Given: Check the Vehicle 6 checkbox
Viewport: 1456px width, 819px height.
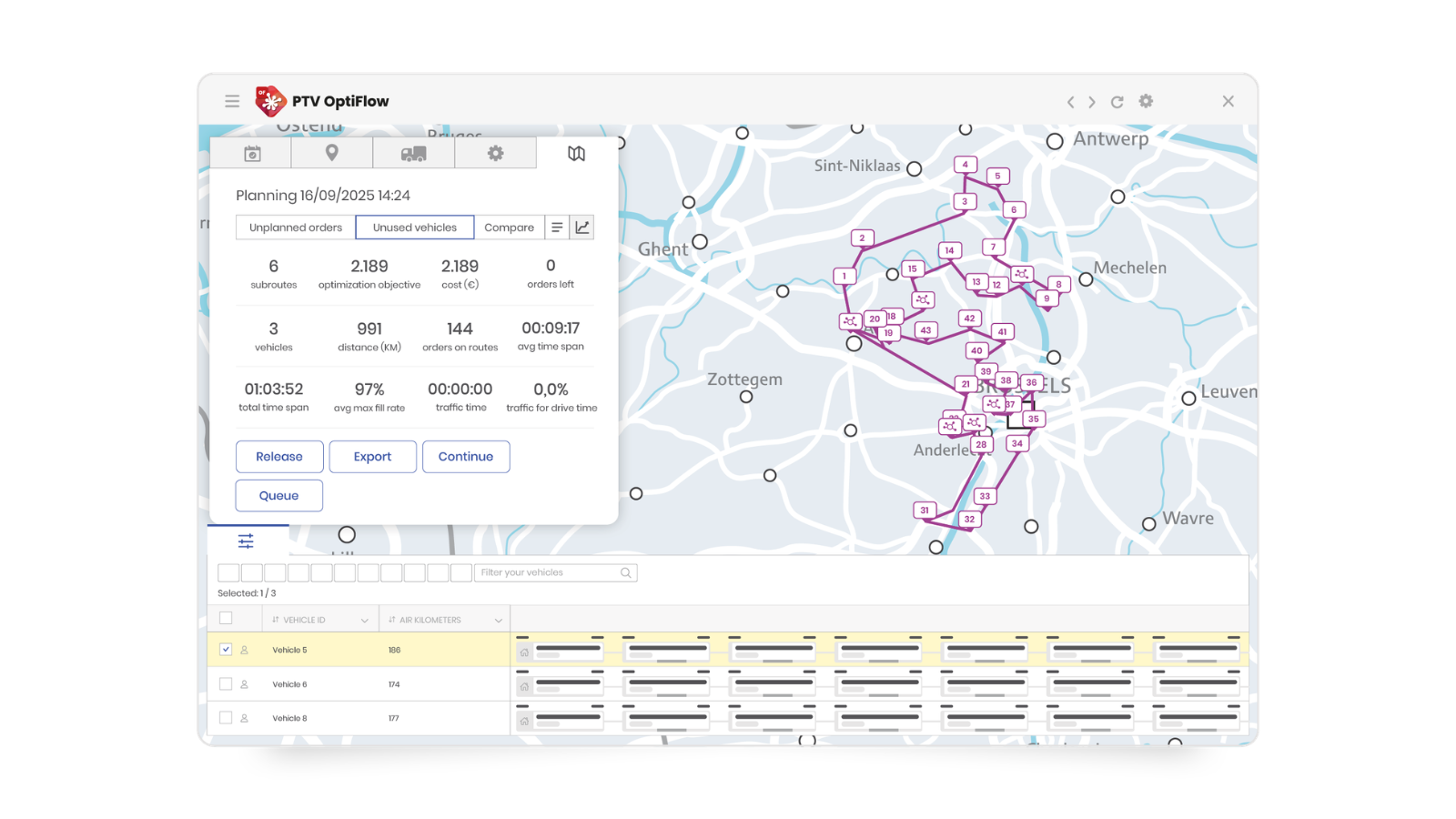Looking at the screenshot, I should pos(226,684).
